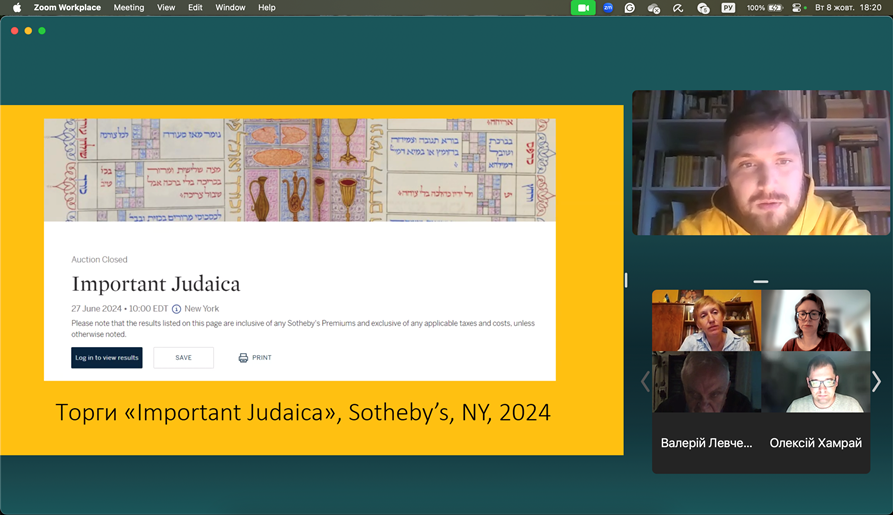Collapse the gallery strip using the top handle
This screenshot has height=515, width=893.
click(x=761, y=281)
